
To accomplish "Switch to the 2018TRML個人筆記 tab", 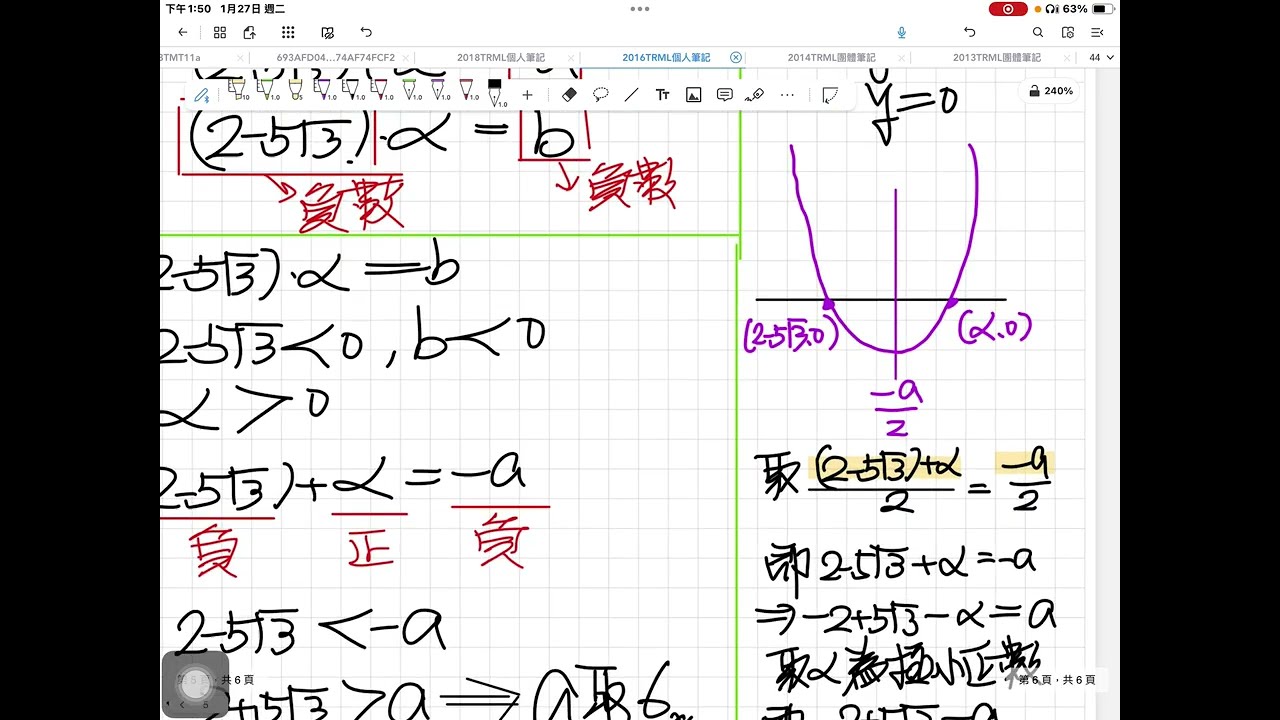I will 501,58.
